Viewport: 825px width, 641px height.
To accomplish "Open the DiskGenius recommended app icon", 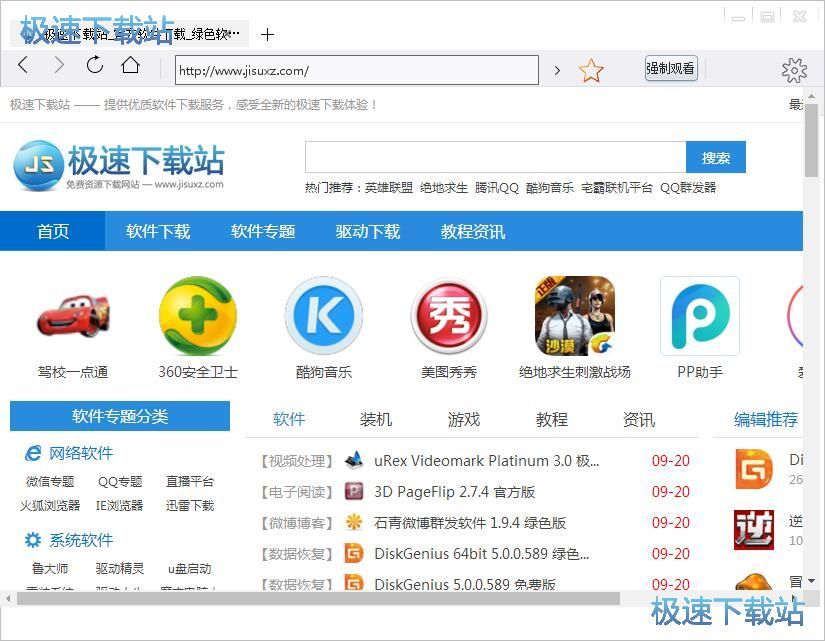I will [x=754, y=468].
